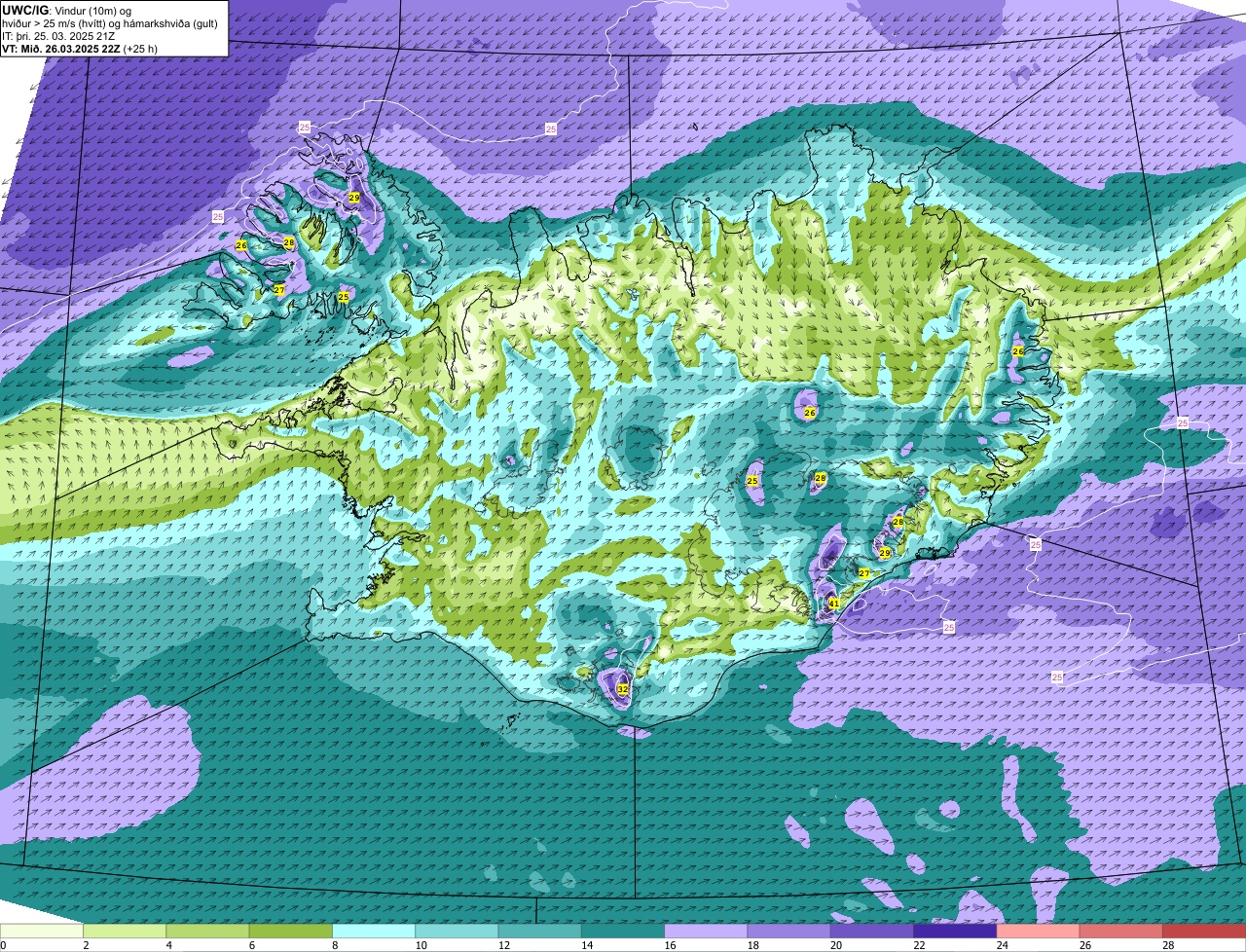Pick the lavender 16–18 m/s legend swatch
Screen dimensions: 1246x952
tap(706, 931)
